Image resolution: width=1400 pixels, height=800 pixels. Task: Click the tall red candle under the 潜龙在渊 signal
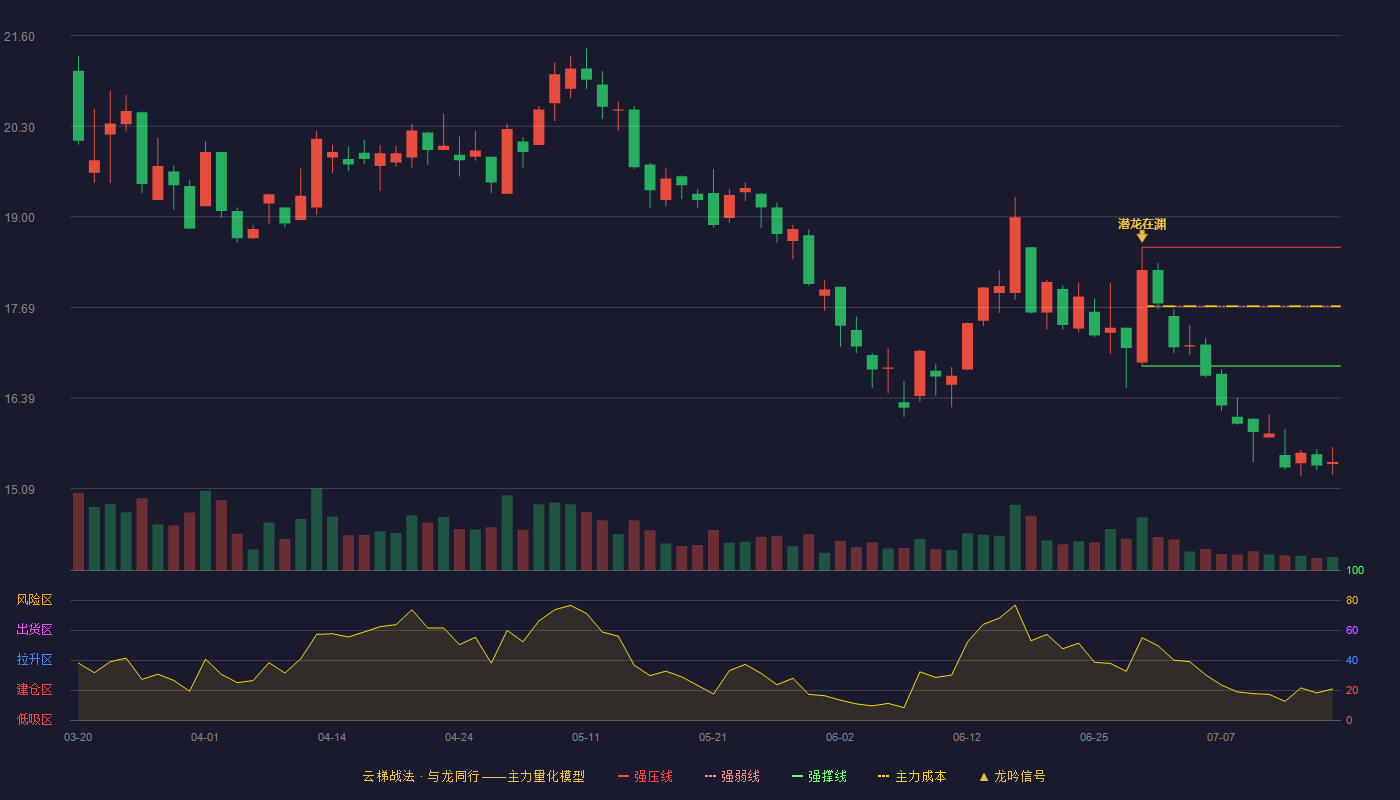[x=1142, y=316]
